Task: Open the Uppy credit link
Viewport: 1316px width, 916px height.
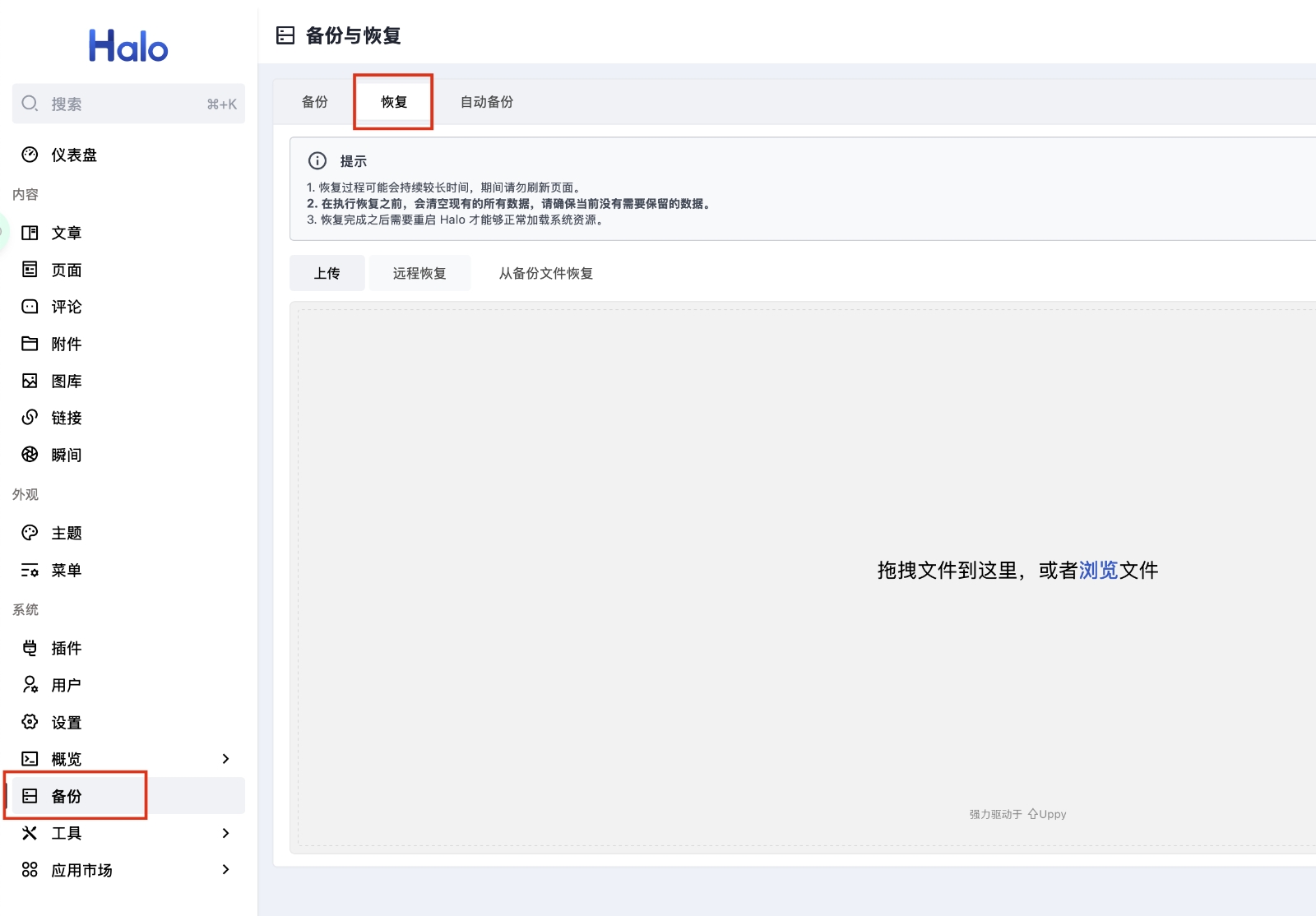Action: [x=1047, y=814]
